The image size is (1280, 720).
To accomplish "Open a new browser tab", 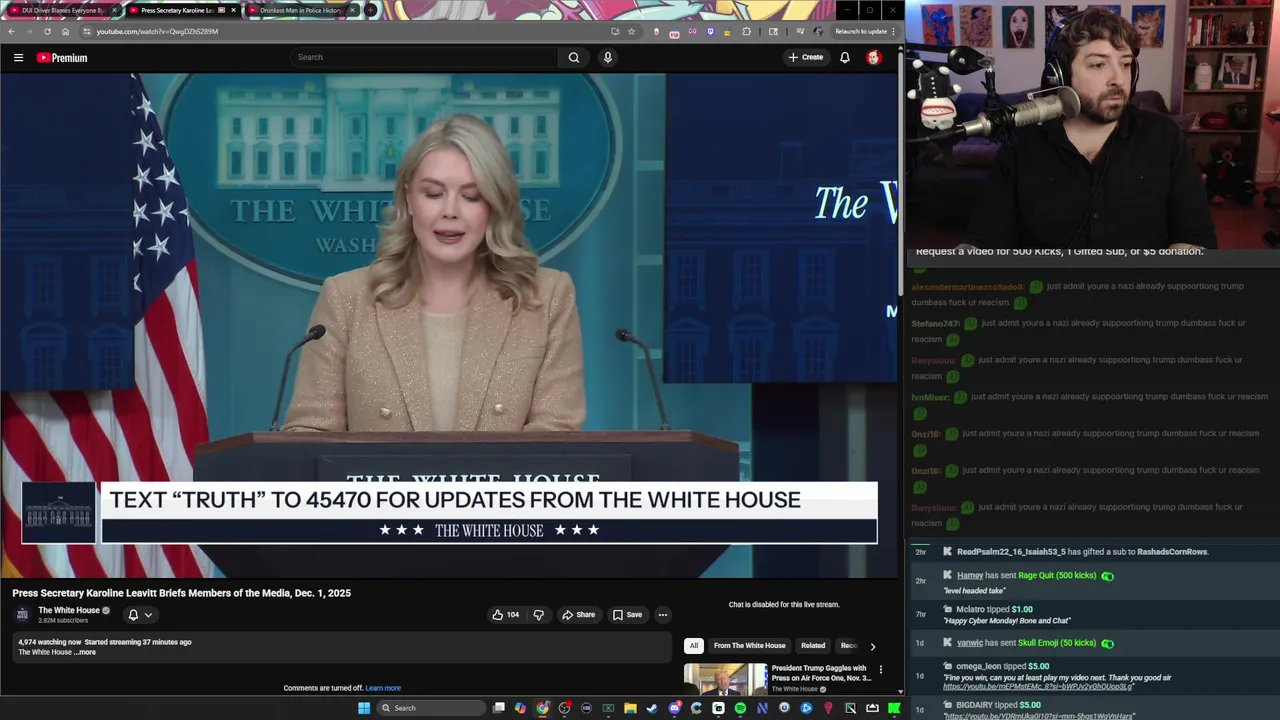I will (370, 10).
